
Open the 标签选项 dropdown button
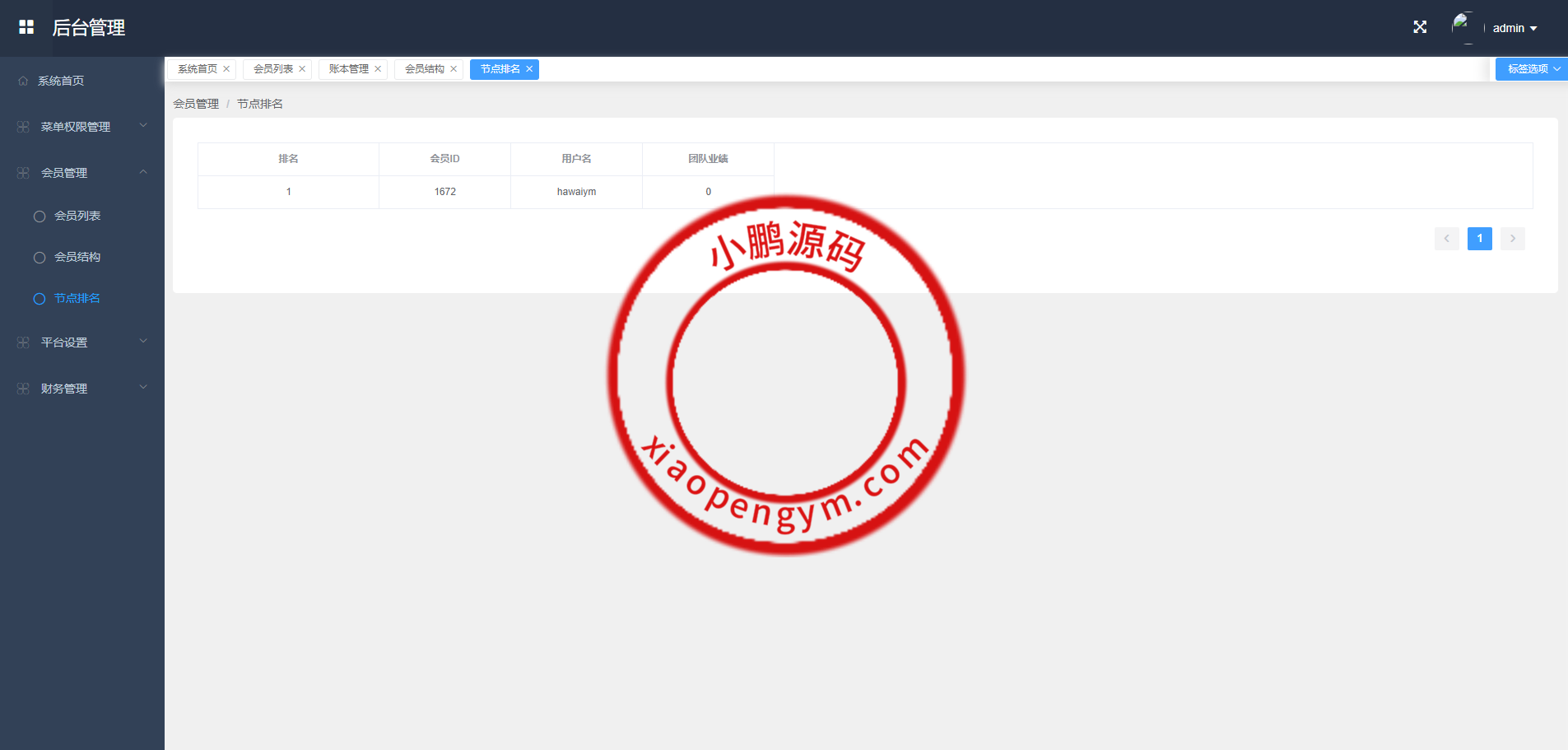coord(1532,69)
